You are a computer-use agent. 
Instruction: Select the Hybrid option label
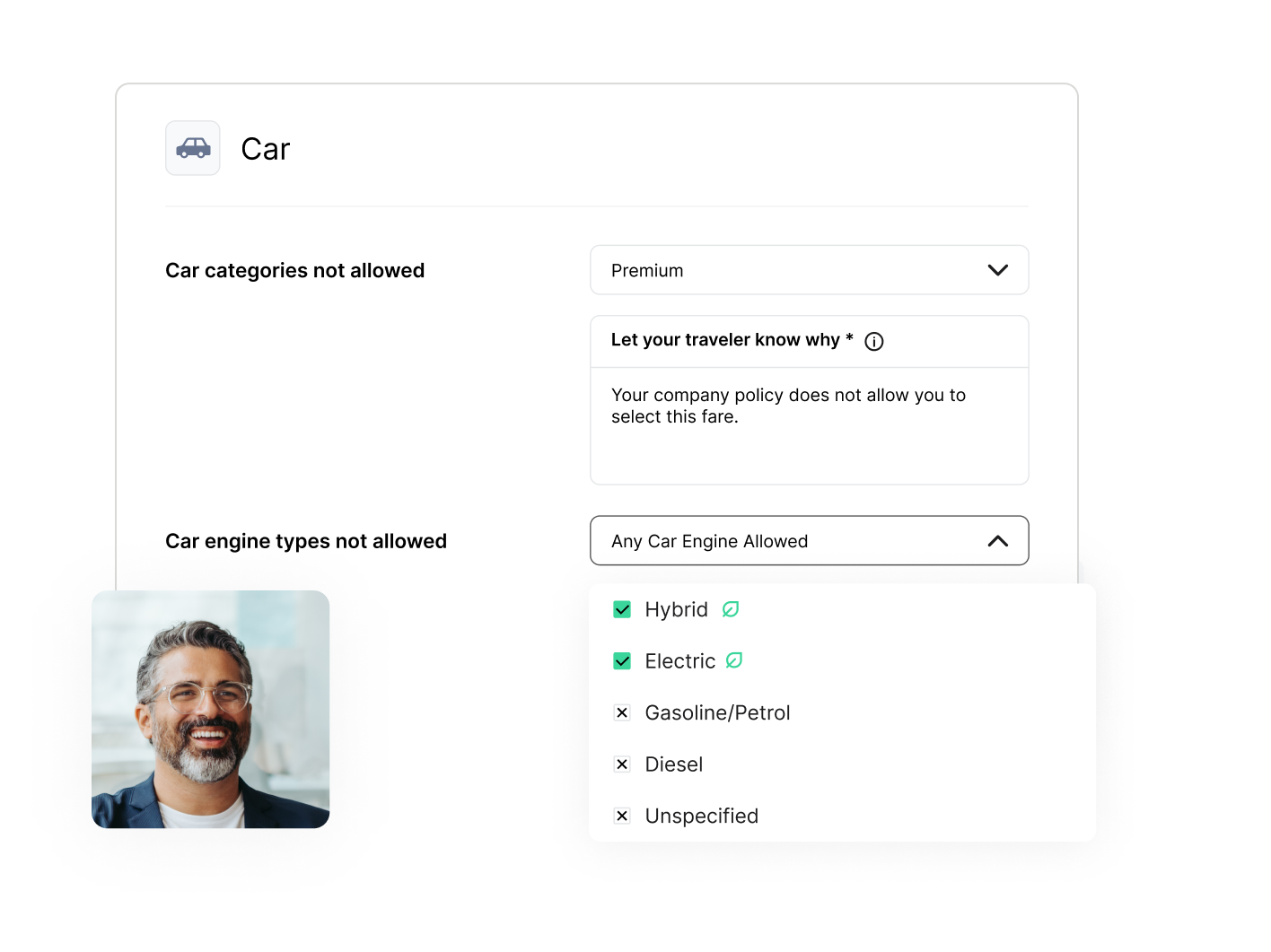click(676, 610)
